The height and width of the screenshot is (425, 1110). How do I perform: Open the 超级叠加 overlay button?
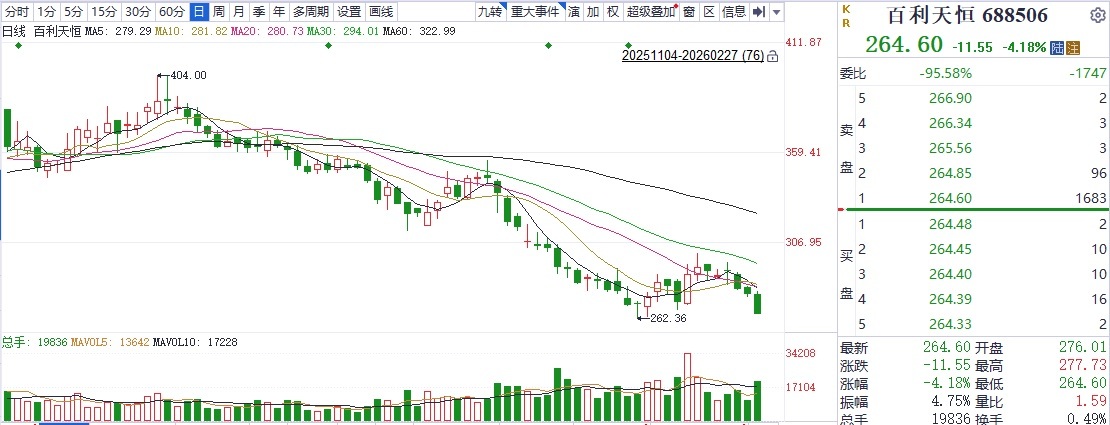point(651,12)
